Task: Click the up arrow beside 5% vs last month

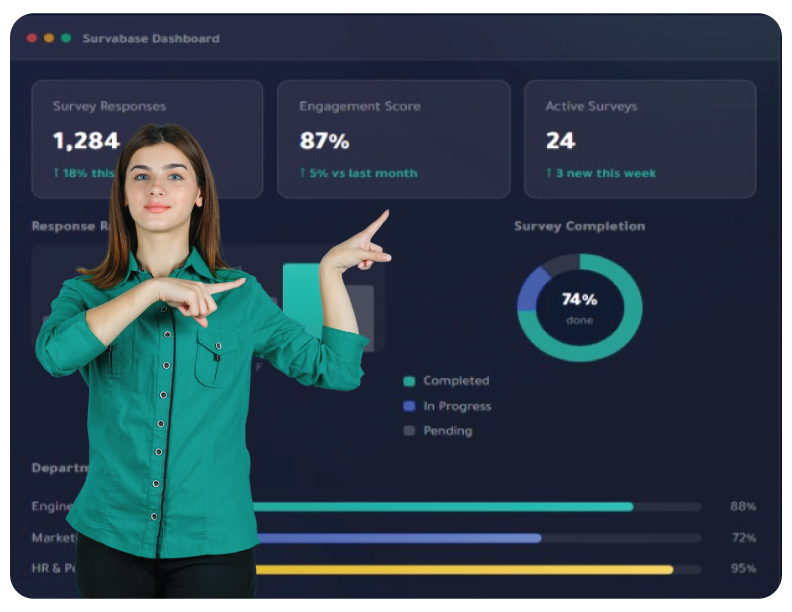Action: [302, 173]
